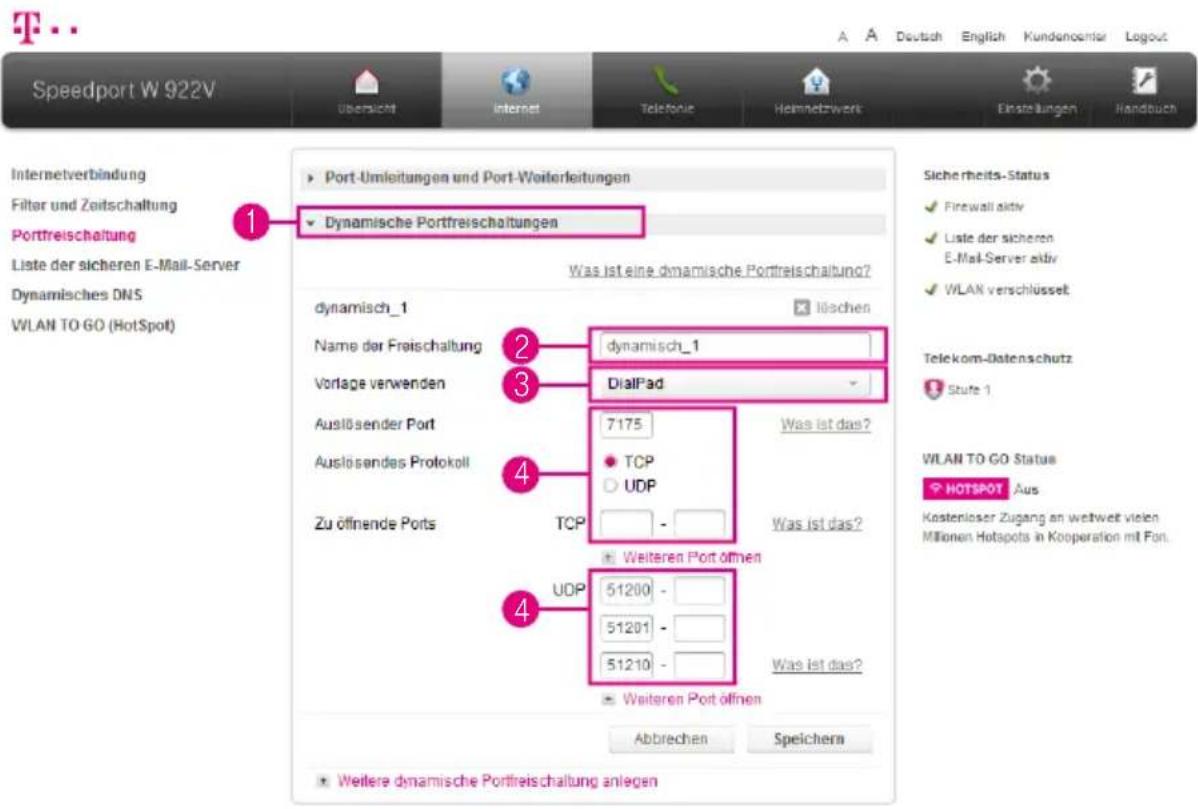
Task: Open the Vorlage verwenden DialPad dropdown
Action: [x=734, y=383]
